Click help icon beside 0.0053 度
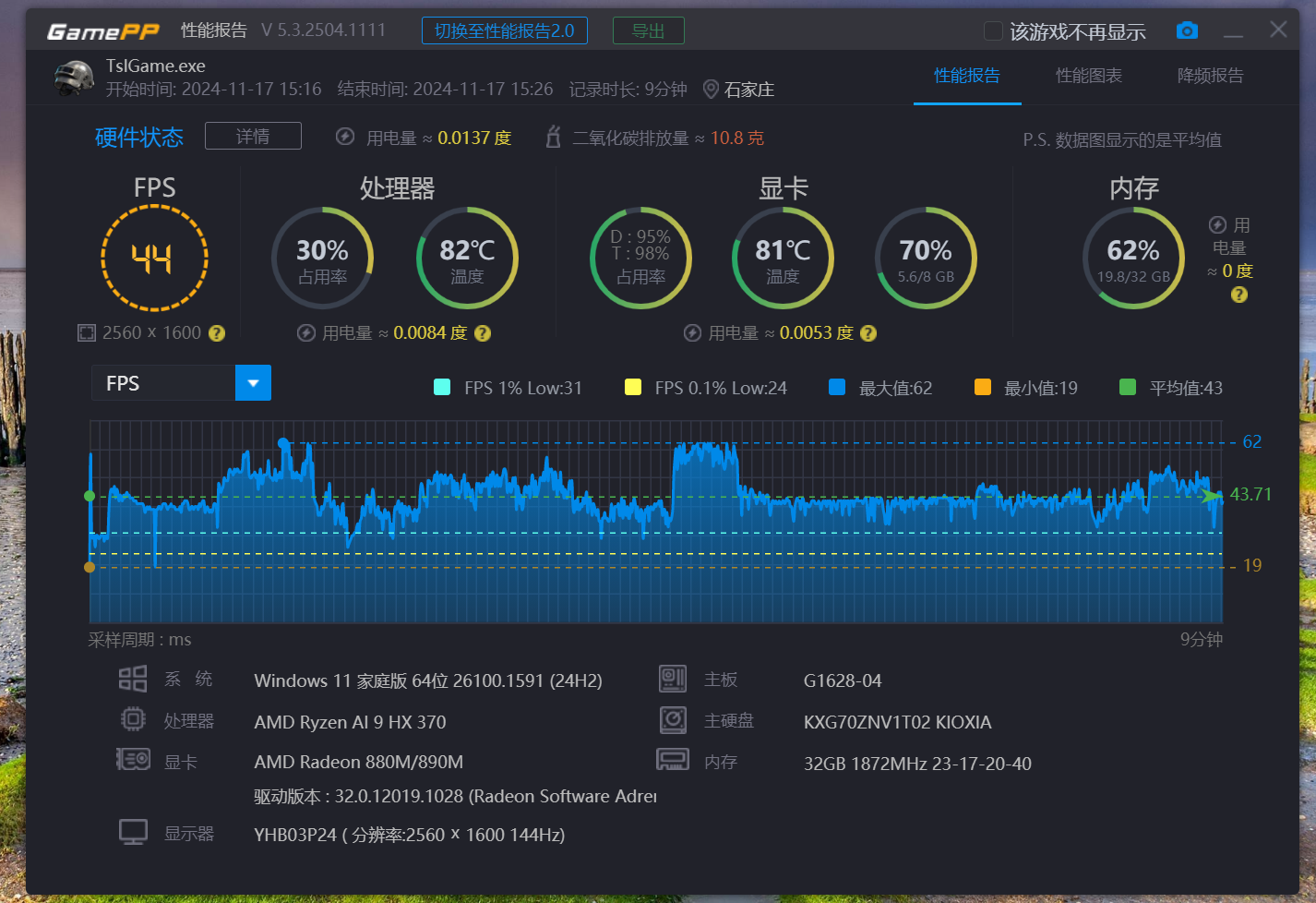Viewport: 1316px width, 903px height. pos(868,333)
